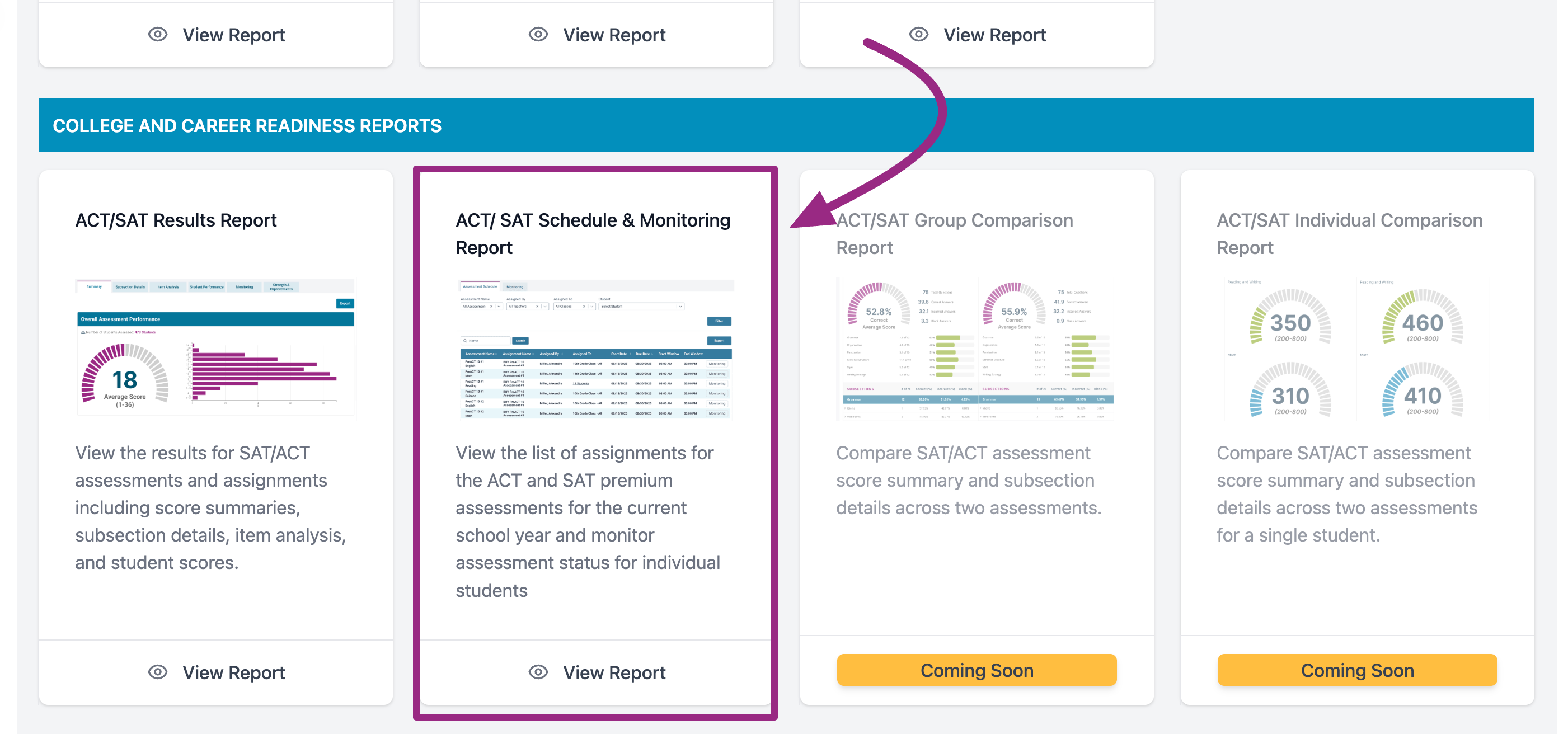This screenshot has height=734, width=1568.
Task: Click the View Report text in the top-left card
Action: pos(234,35)
